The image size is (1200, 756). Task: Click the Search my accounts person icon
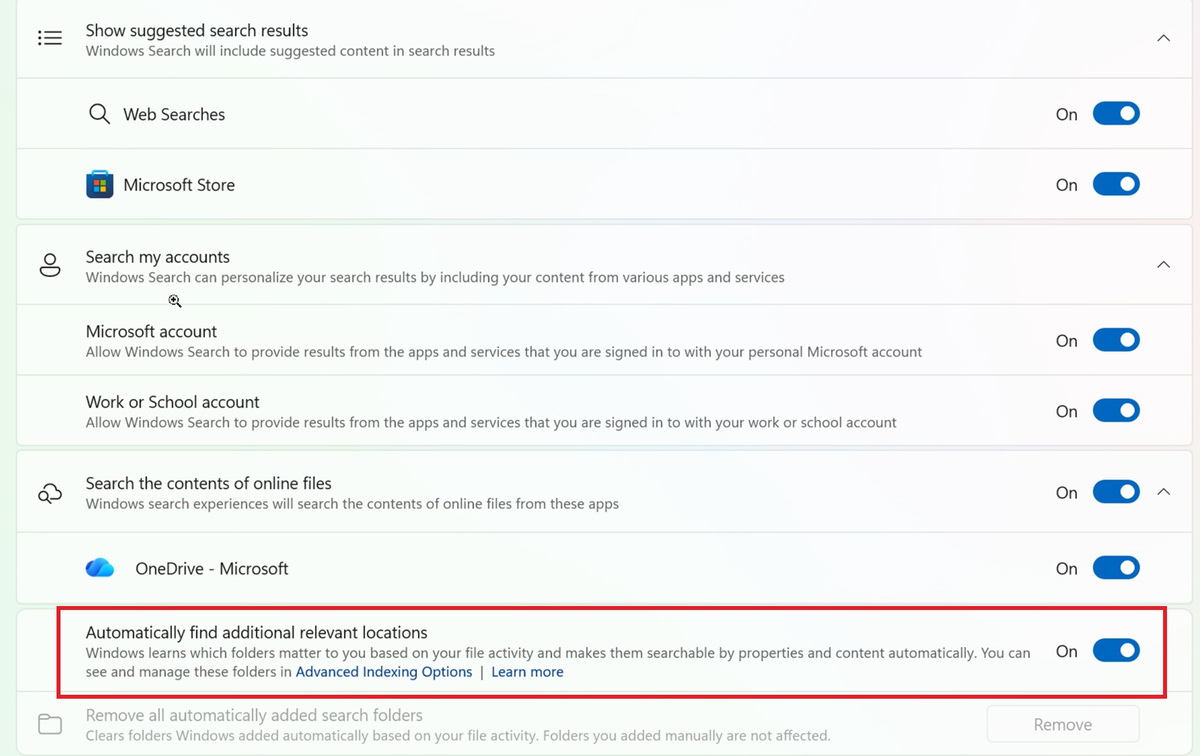[x=49, y=266]
